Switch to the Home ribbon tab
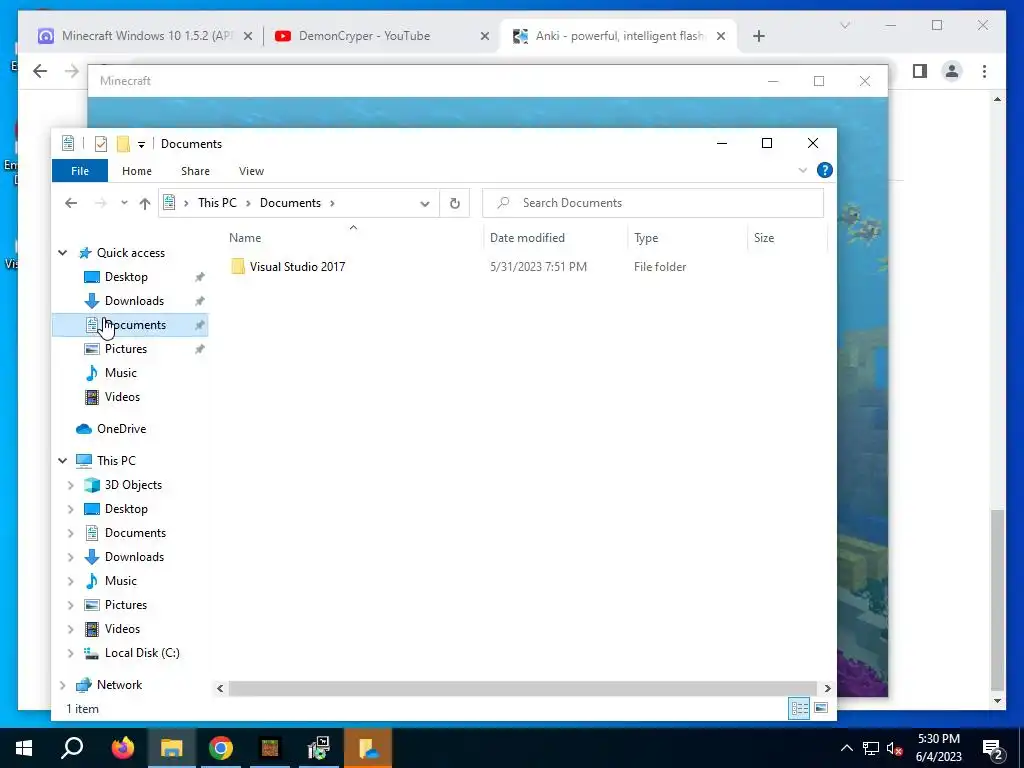The height and width of the screenshot is (768, 1024). pyautogui.click(x=136, y=171)
